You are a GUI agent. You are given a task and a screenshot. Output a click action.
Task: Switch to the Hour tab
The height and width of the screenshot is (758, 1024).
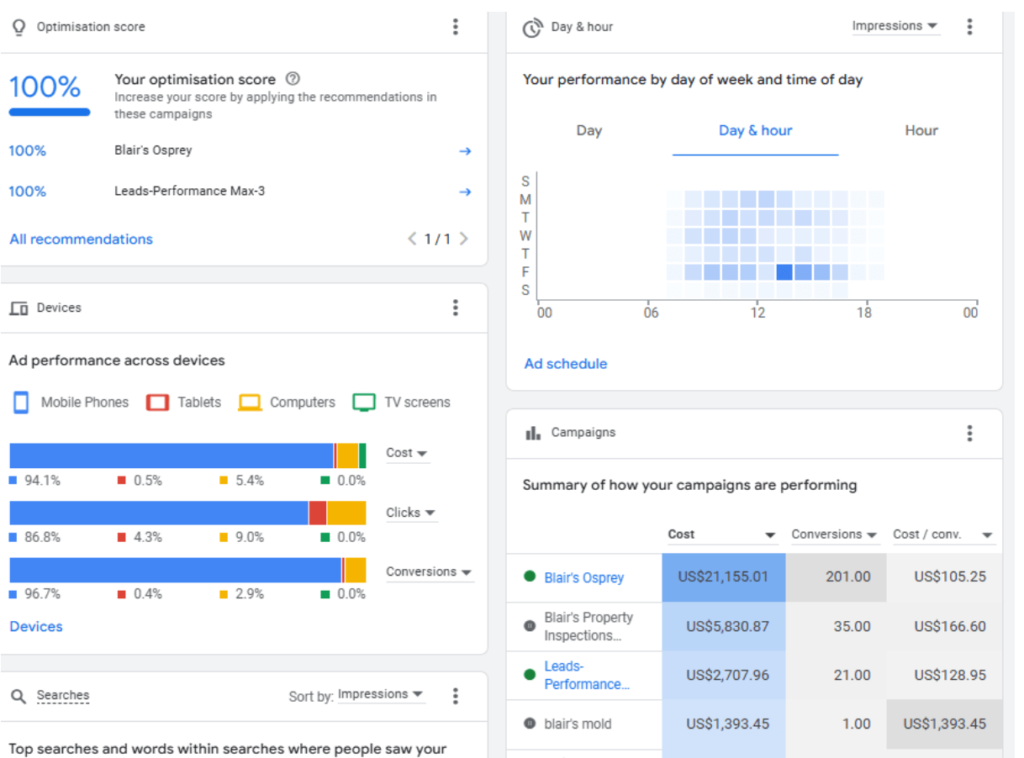point(921,131)
